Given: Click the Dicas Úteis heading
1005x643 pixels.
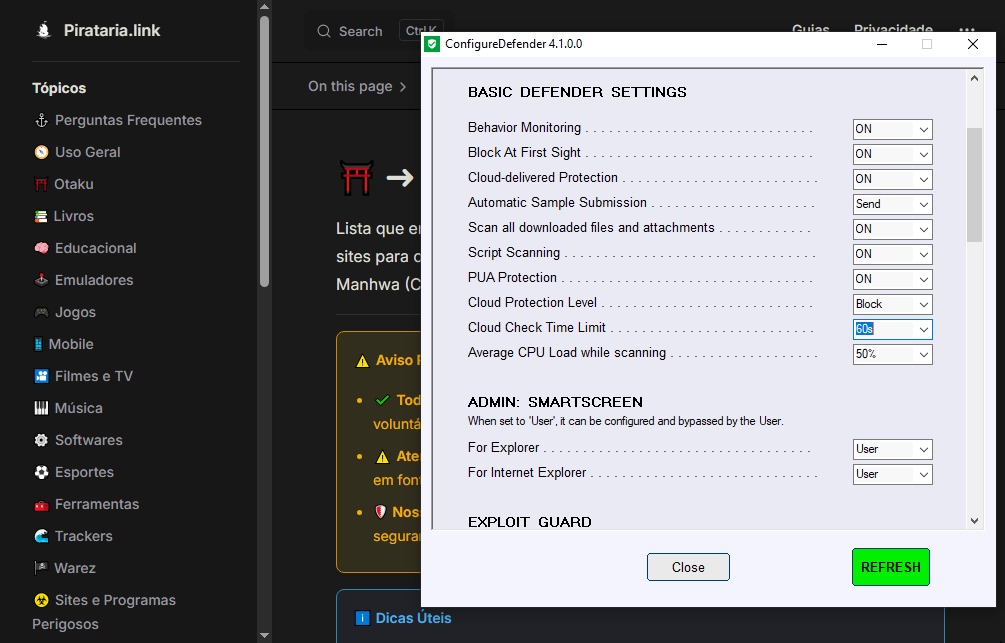Looking at the screenshot, I should (413, 618).
